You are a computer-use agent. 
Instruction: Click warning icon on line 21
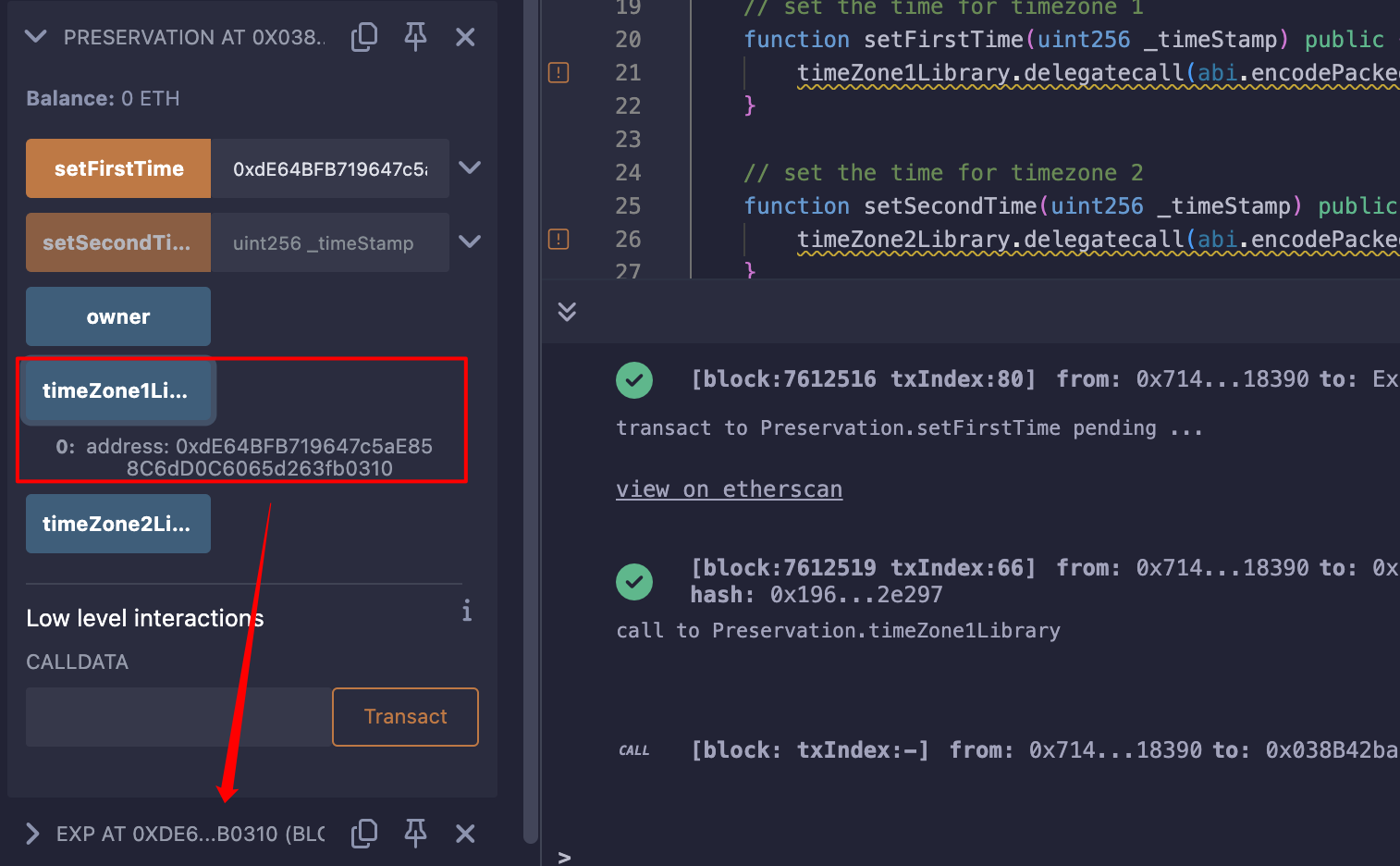(x=559, y=72)
